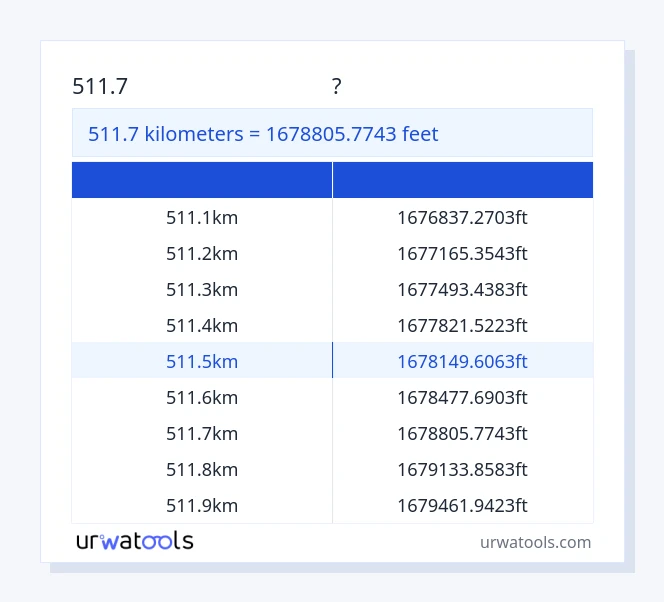Select the 511.4km cell
This screenshot has height=602, width=664.
pos(202,325)
